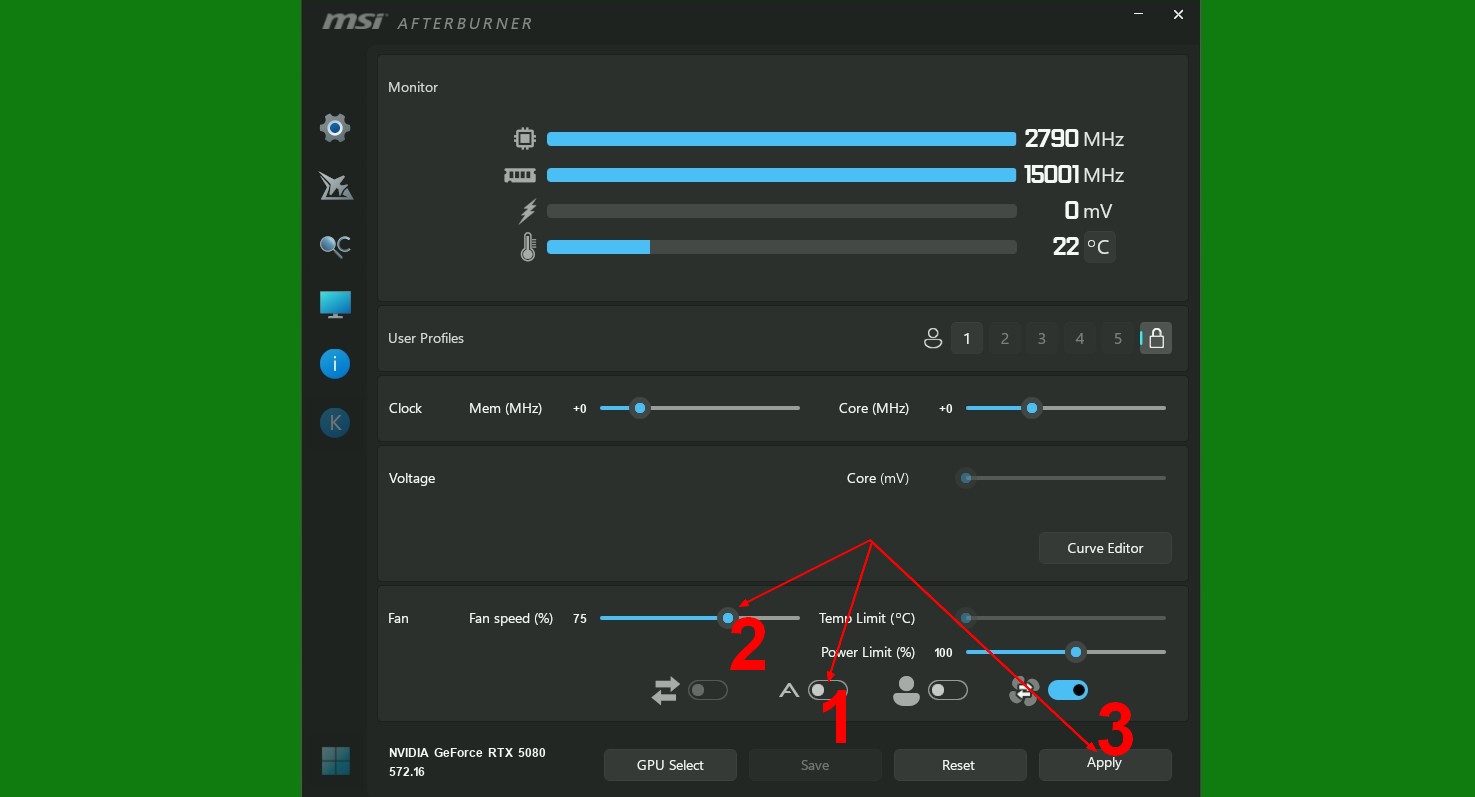This screenshot has width=1475, height=797.
Task: Disable the fan sync toggle
Action: coord(1067,690)
